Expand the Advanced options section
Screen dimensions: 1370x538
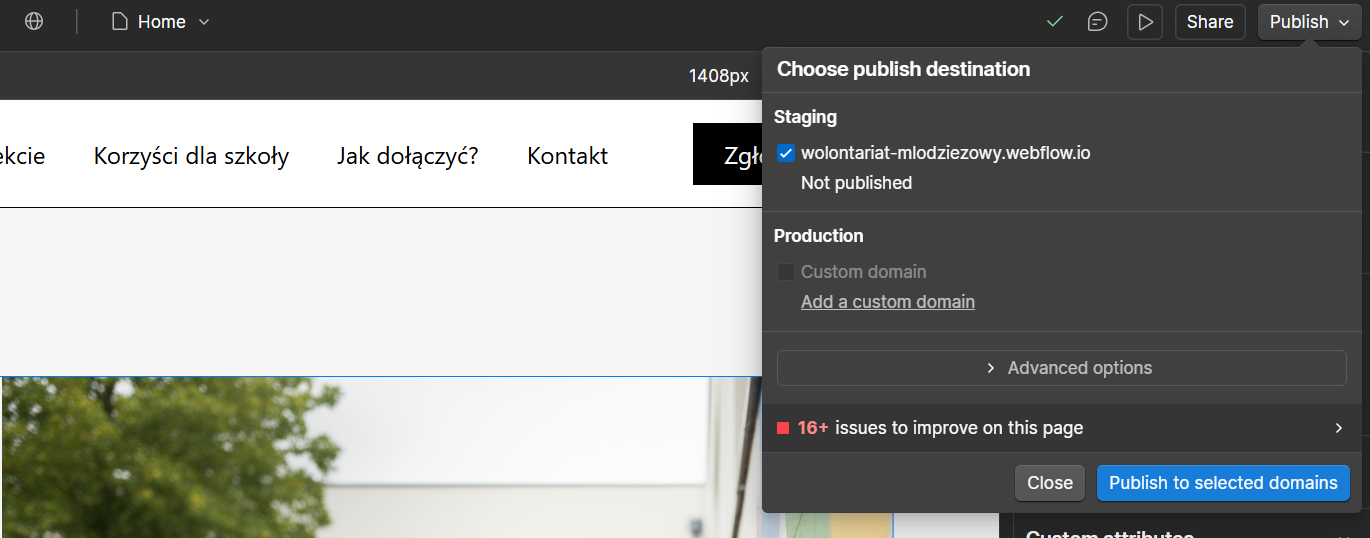(1061, 368)
